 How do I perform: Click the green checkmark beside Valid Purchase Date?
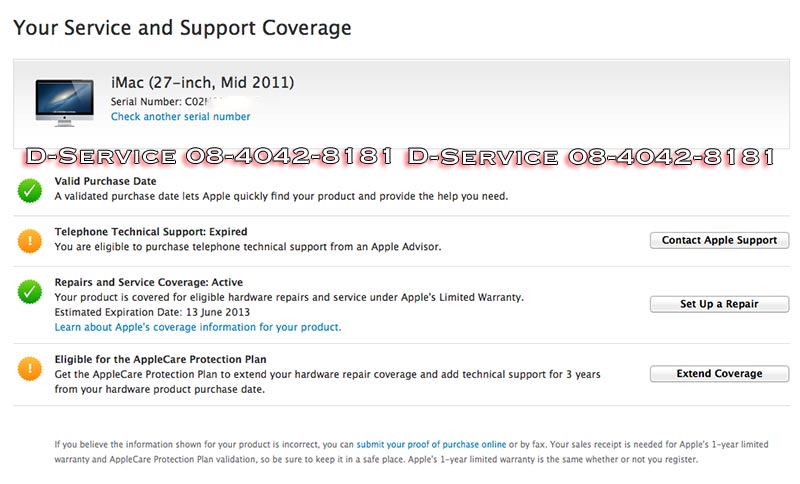pyautogui.click(x=30, y=188)
